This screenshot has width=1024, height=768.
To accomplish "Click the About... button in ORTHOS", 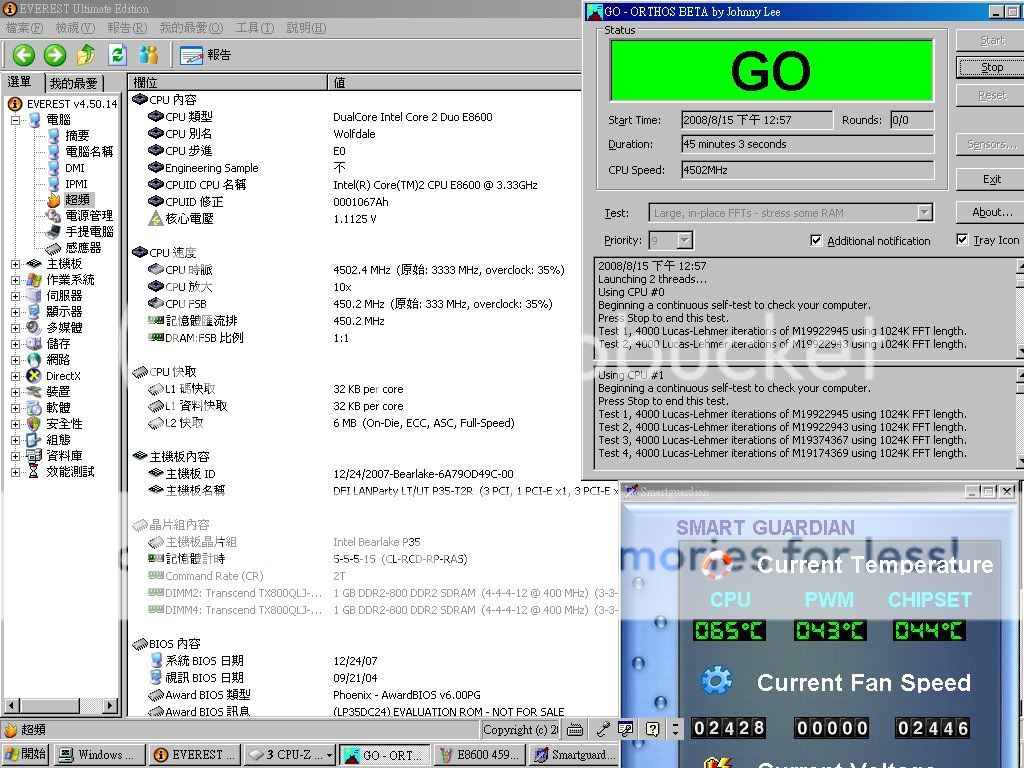I will [x=992, y=212].
